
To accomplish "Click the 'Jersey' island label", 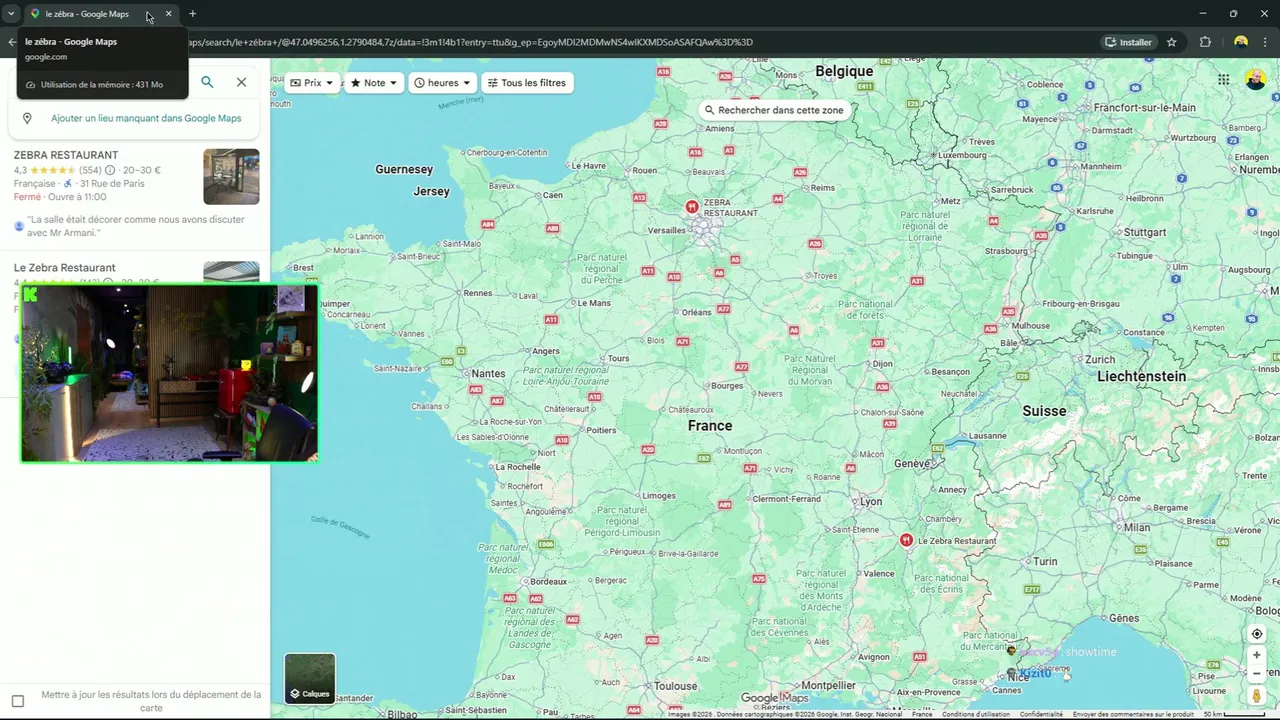I will pyautogui.click(x=432, y=191).
